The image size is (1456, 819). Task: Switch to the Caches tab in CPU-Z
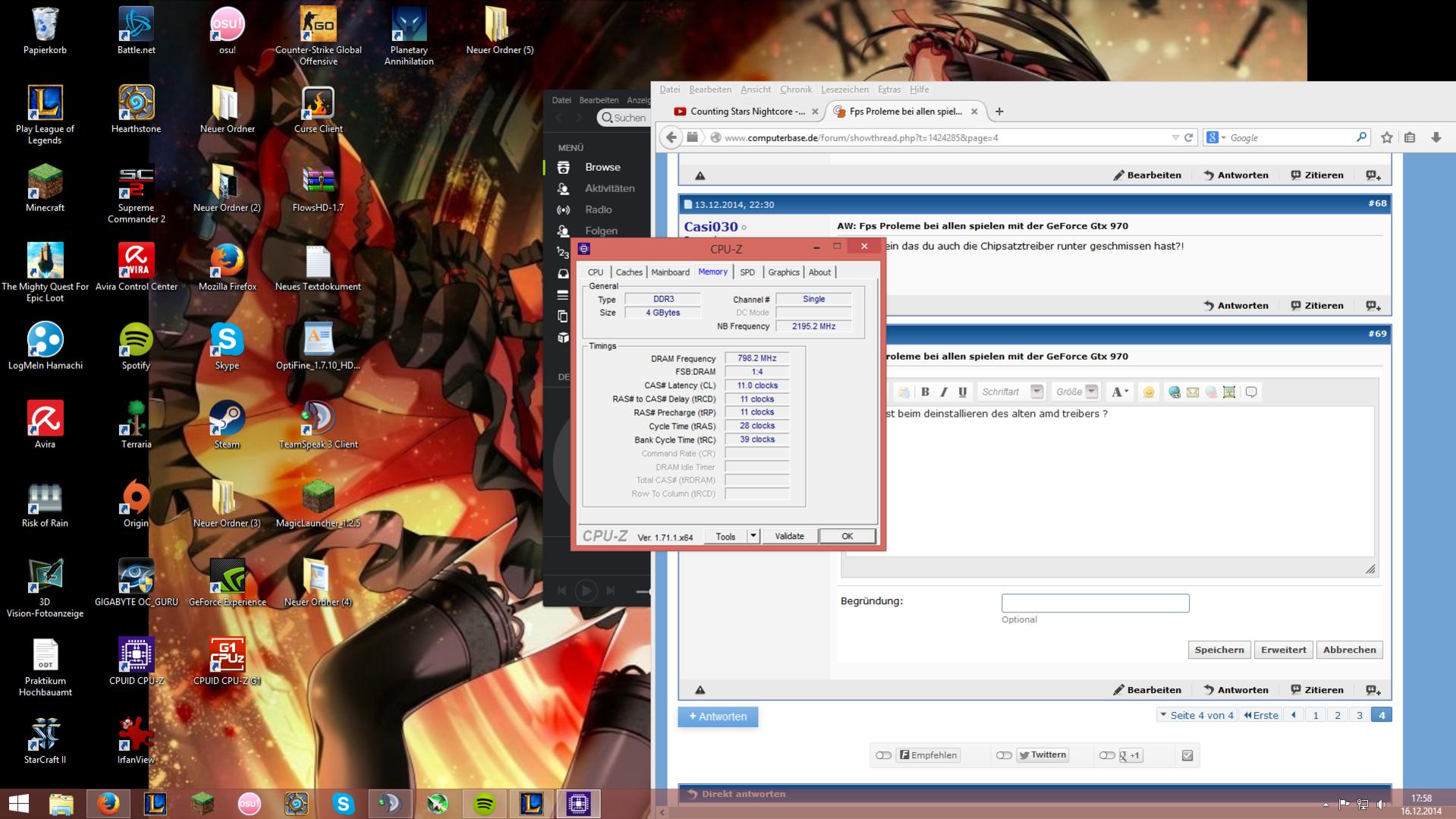click(x=629, y=272)
